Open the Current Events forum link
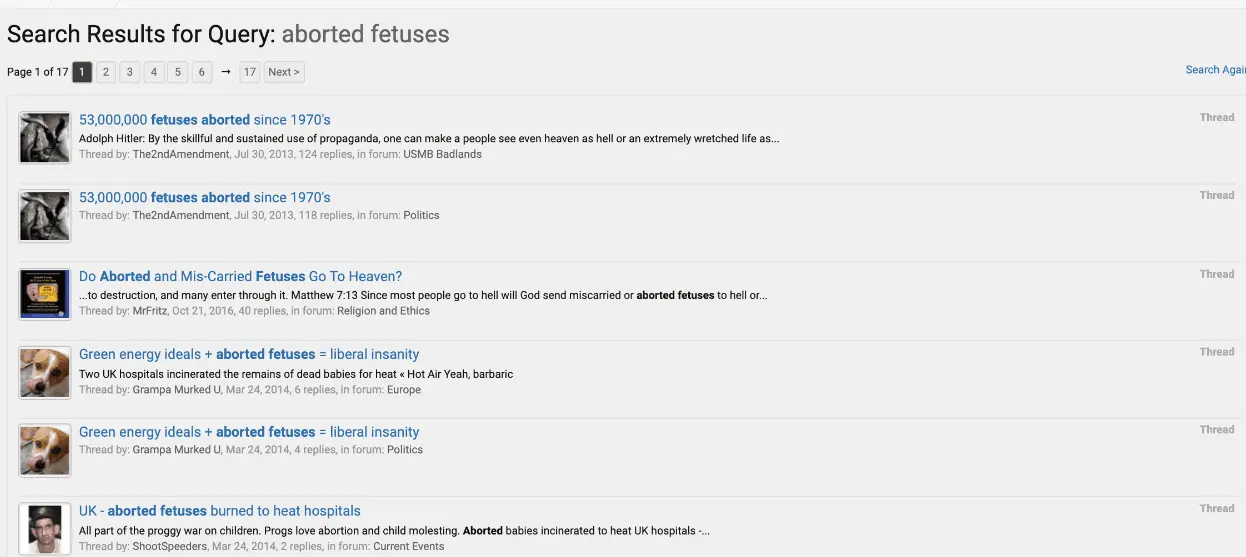This screenshot has width=1246, height=557. pyautogui.click(x=408, y=547)
